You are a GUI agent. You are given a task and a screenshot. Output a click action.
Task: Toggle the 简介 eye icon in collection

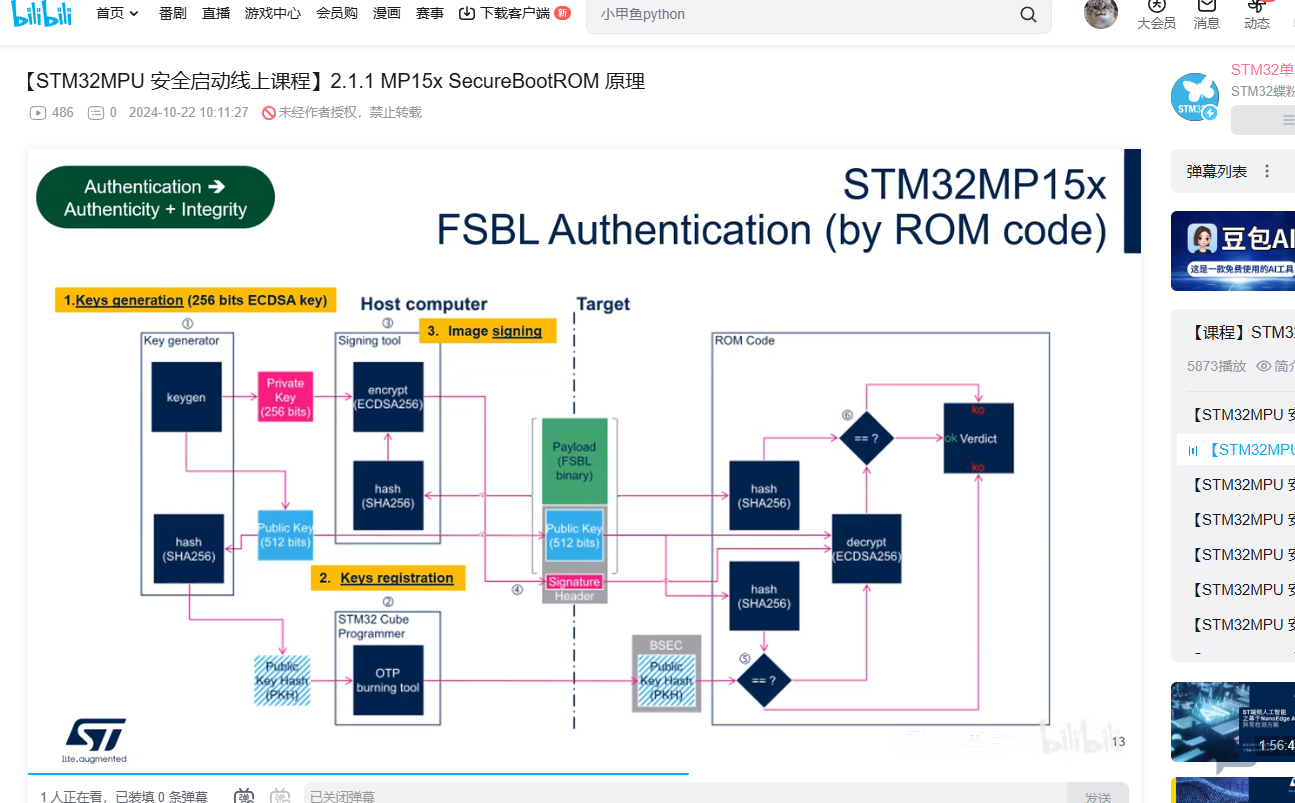click(x=1264, y=367)
